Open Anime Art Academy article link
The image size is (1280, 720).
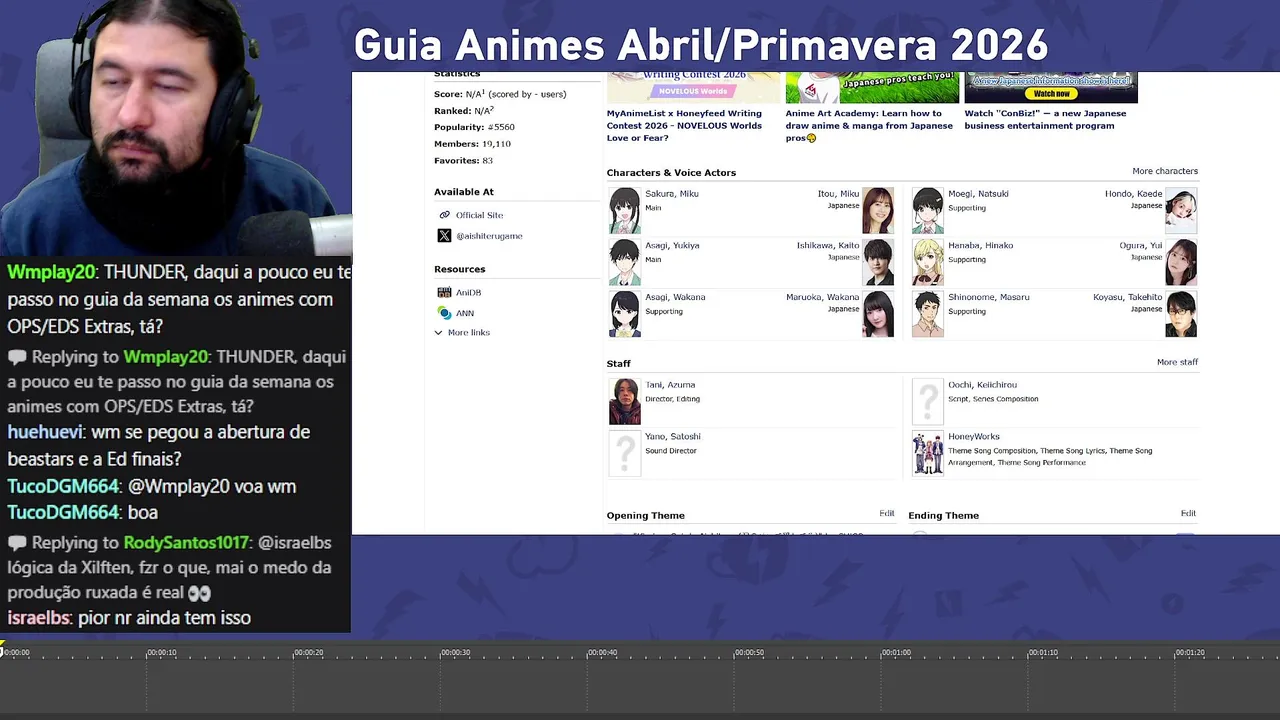(869, 125)
